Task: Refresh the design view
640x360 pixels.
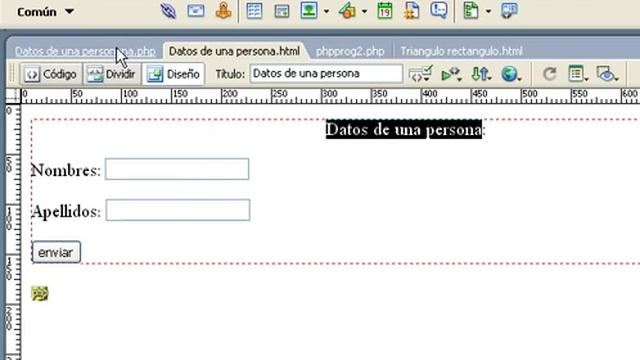Action: tap(549, 74)
